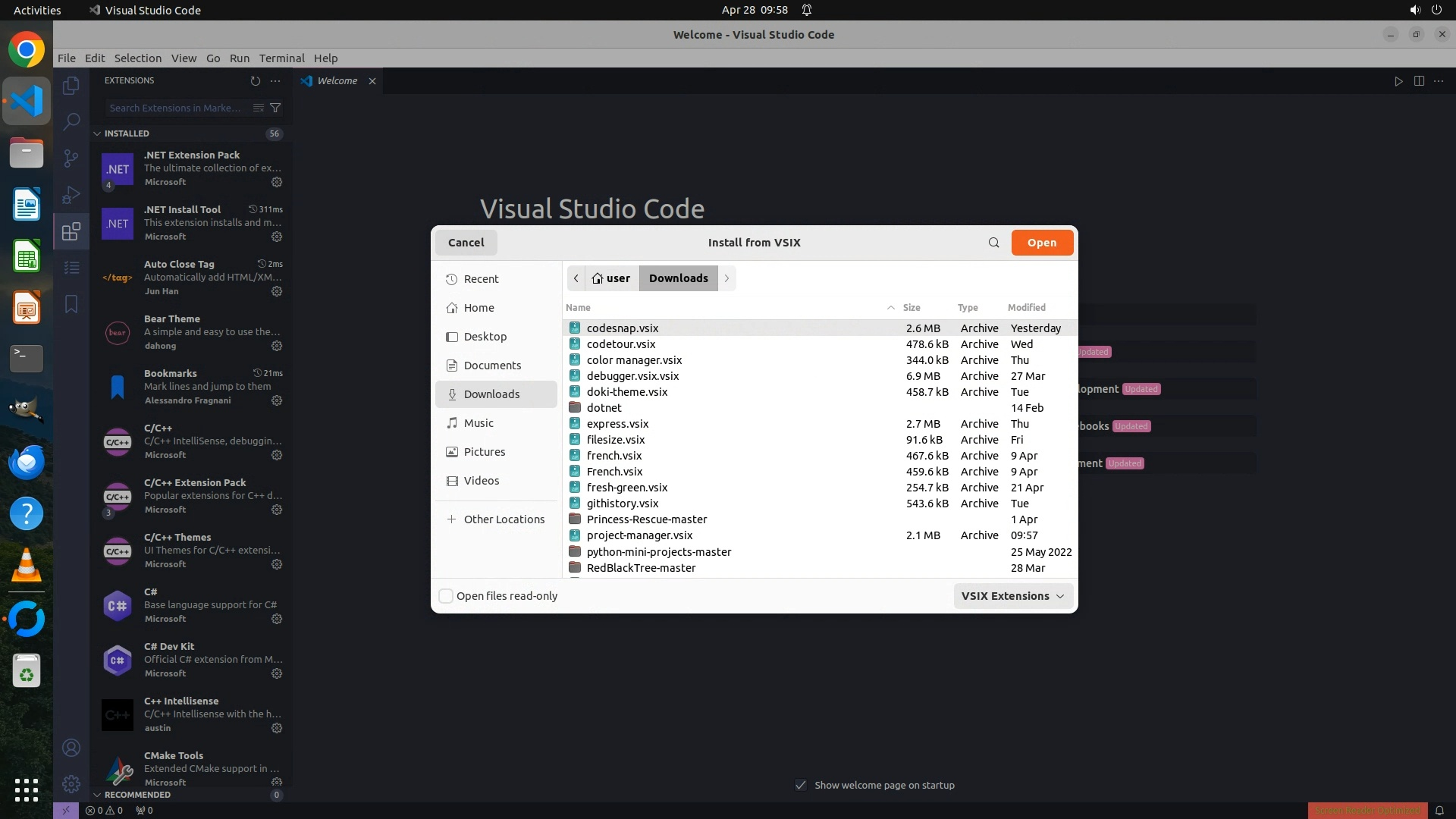Open Run and Debug view icon

(x=71, y=195)
